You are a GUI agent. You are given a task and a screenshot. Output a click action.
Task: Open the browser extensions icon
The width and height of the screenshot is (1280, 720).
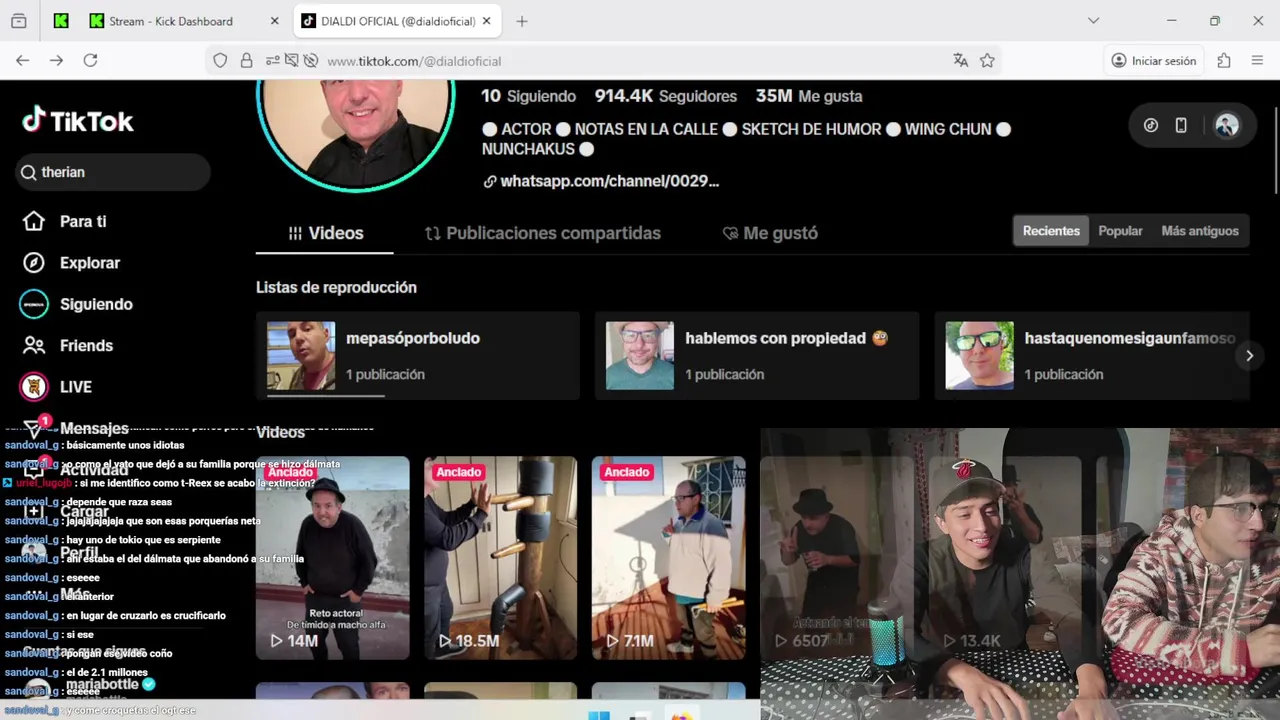[x=1224, y=61]
